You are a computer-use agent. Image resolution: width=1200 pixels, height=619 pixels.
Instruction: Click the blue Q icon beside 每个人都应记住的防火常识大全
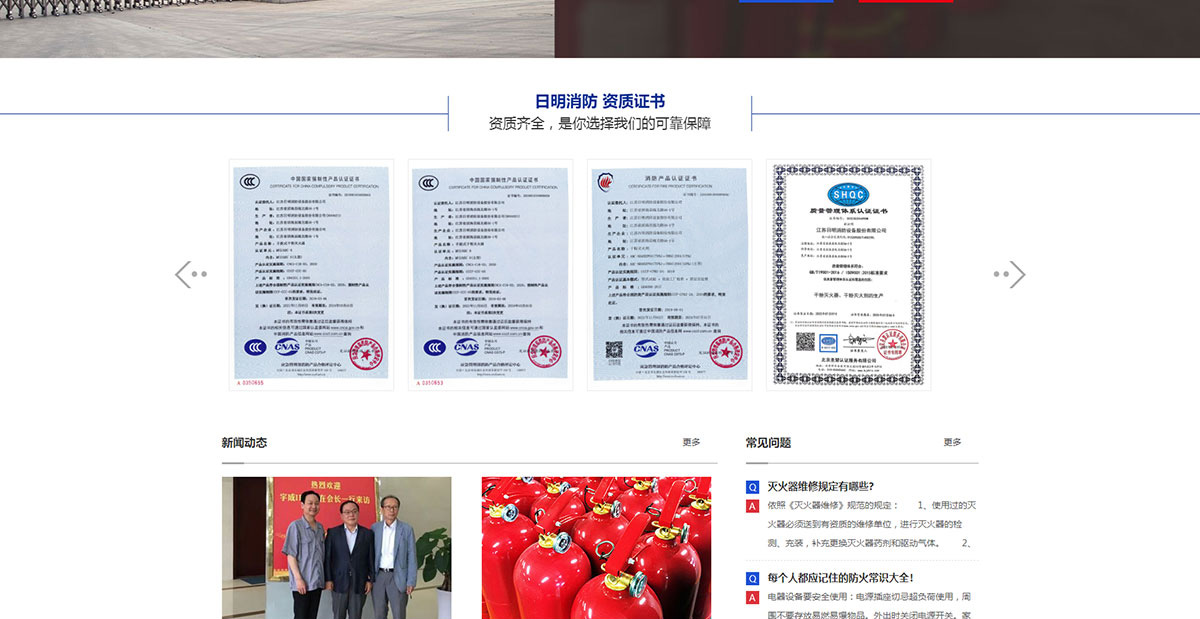tap(752, 578)
